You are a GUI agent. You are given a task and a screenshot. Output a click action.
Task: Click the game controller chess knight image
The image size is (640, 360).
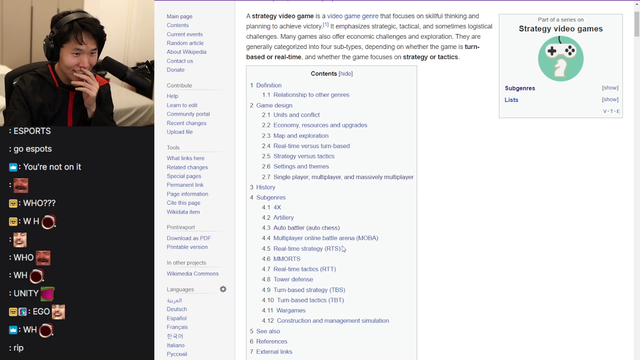560,58
